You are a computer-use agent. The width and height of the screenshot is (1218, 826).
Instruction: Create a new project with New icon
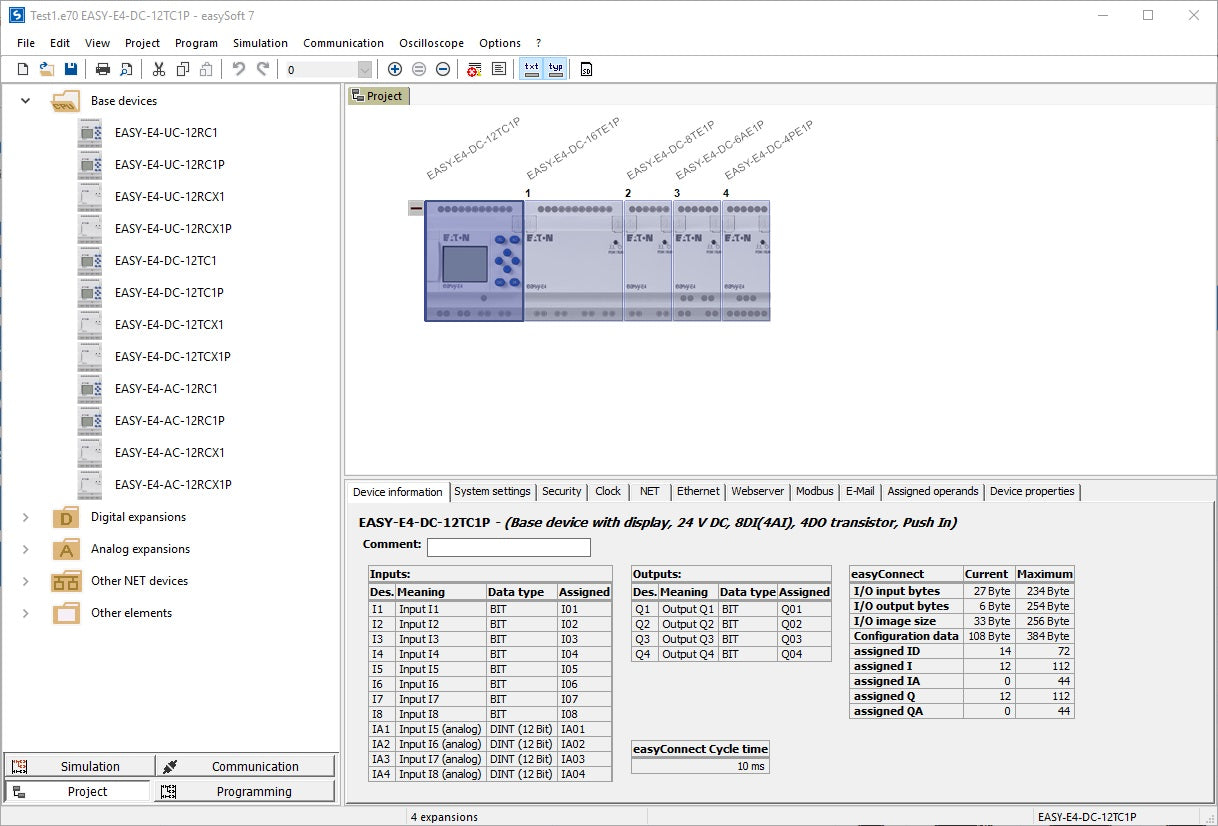pos(23,69)
